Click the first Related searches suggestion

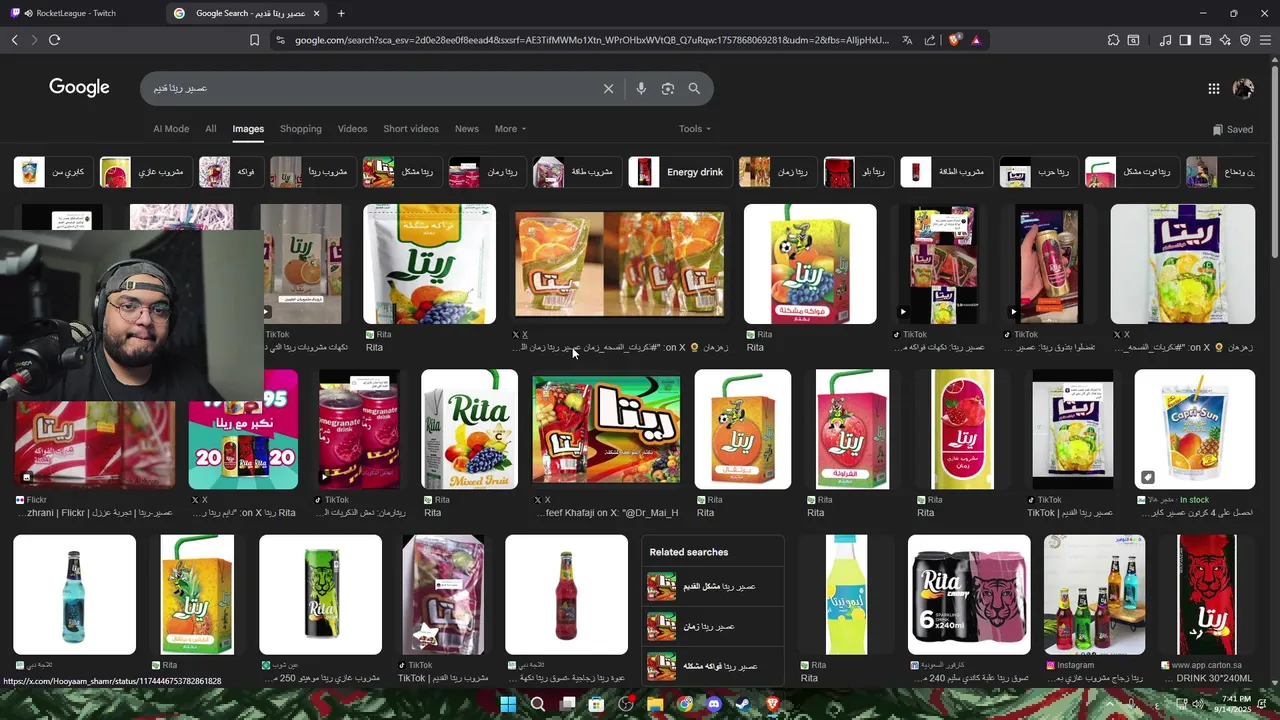click(x=711, y=586)
